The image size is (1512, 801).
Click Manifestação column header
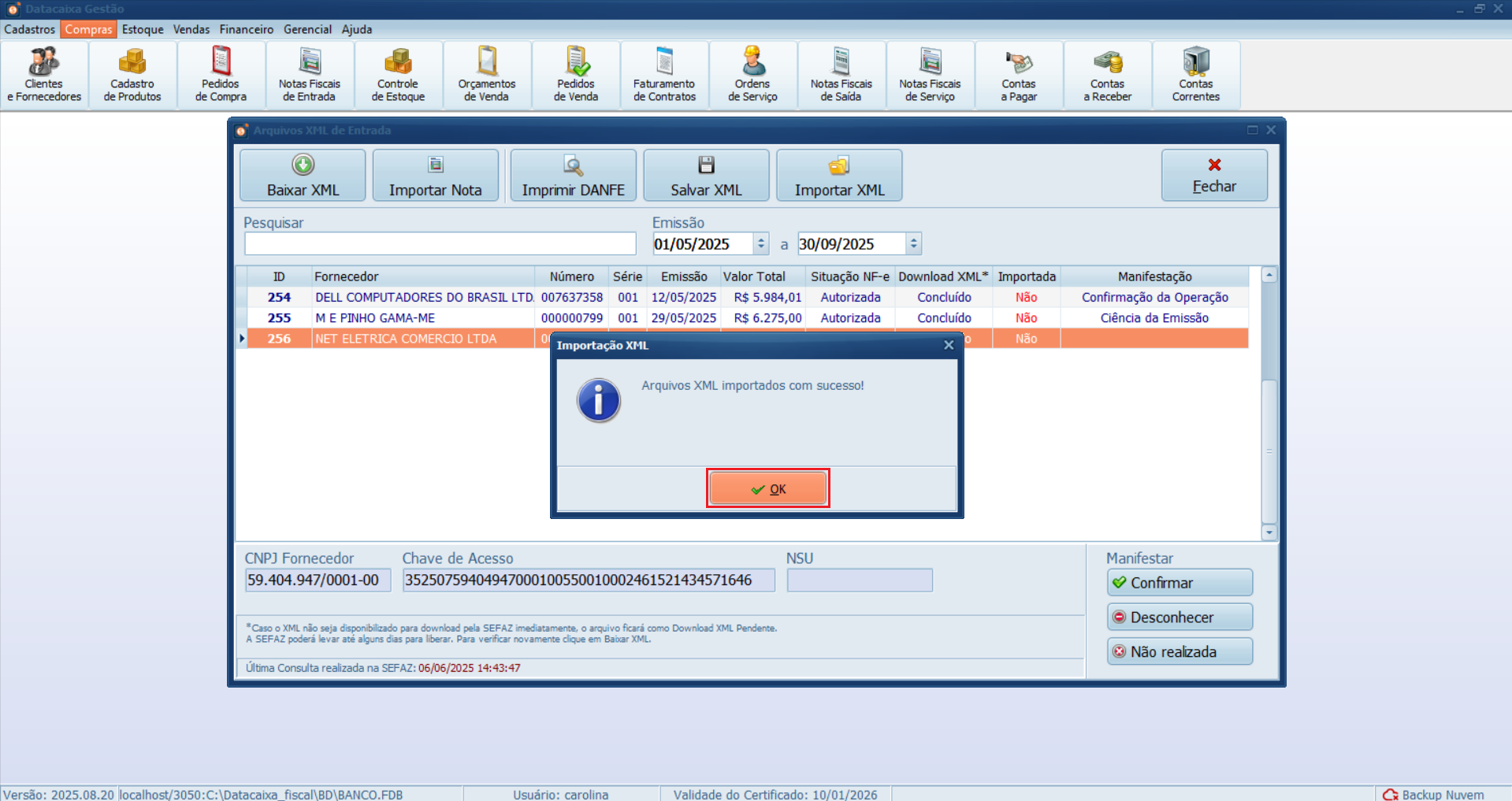click(x=1154, y=276)
